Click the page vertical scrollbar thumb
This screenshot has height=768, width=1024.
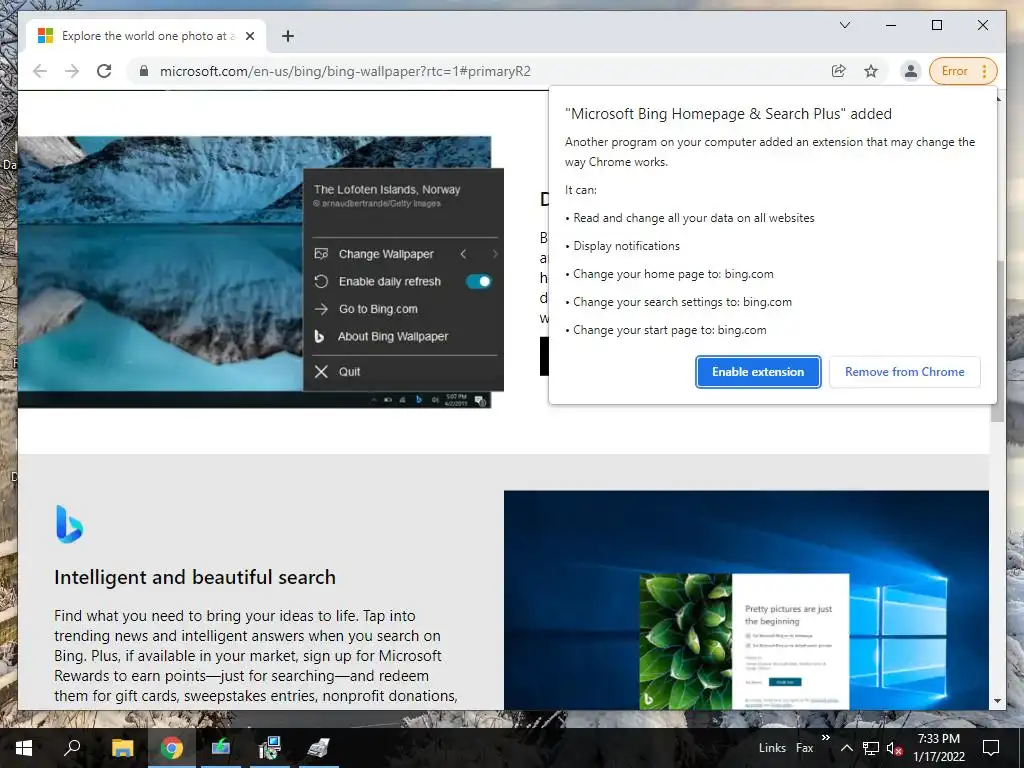pyautogui.click(x=997, y=340)
